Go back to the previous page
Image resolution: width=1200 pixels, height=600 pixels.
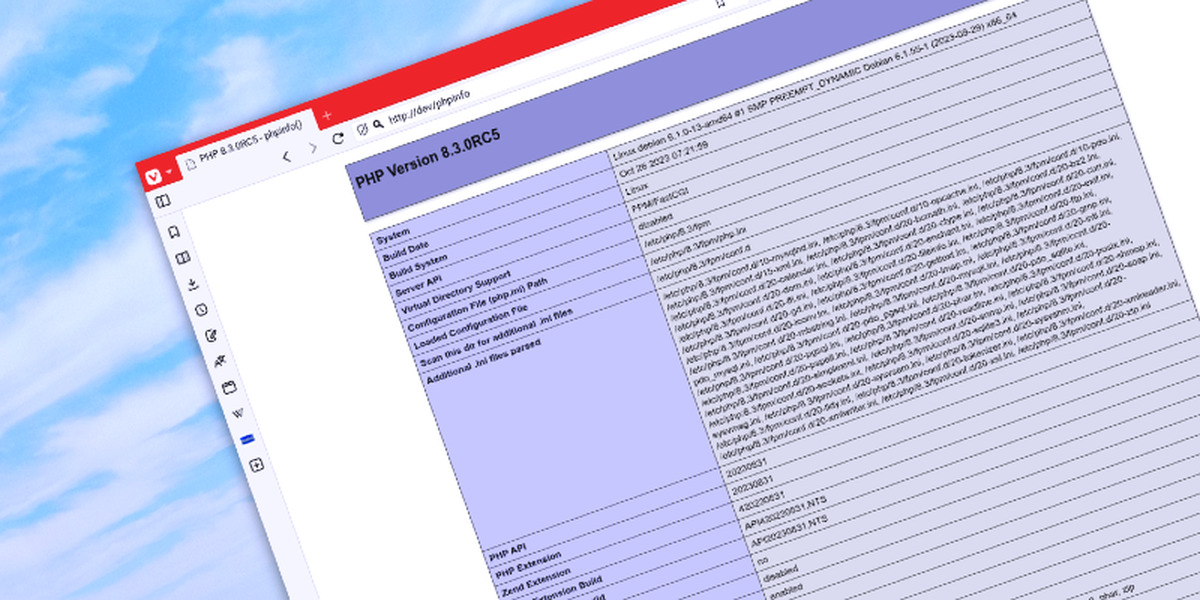coord(288,156)
